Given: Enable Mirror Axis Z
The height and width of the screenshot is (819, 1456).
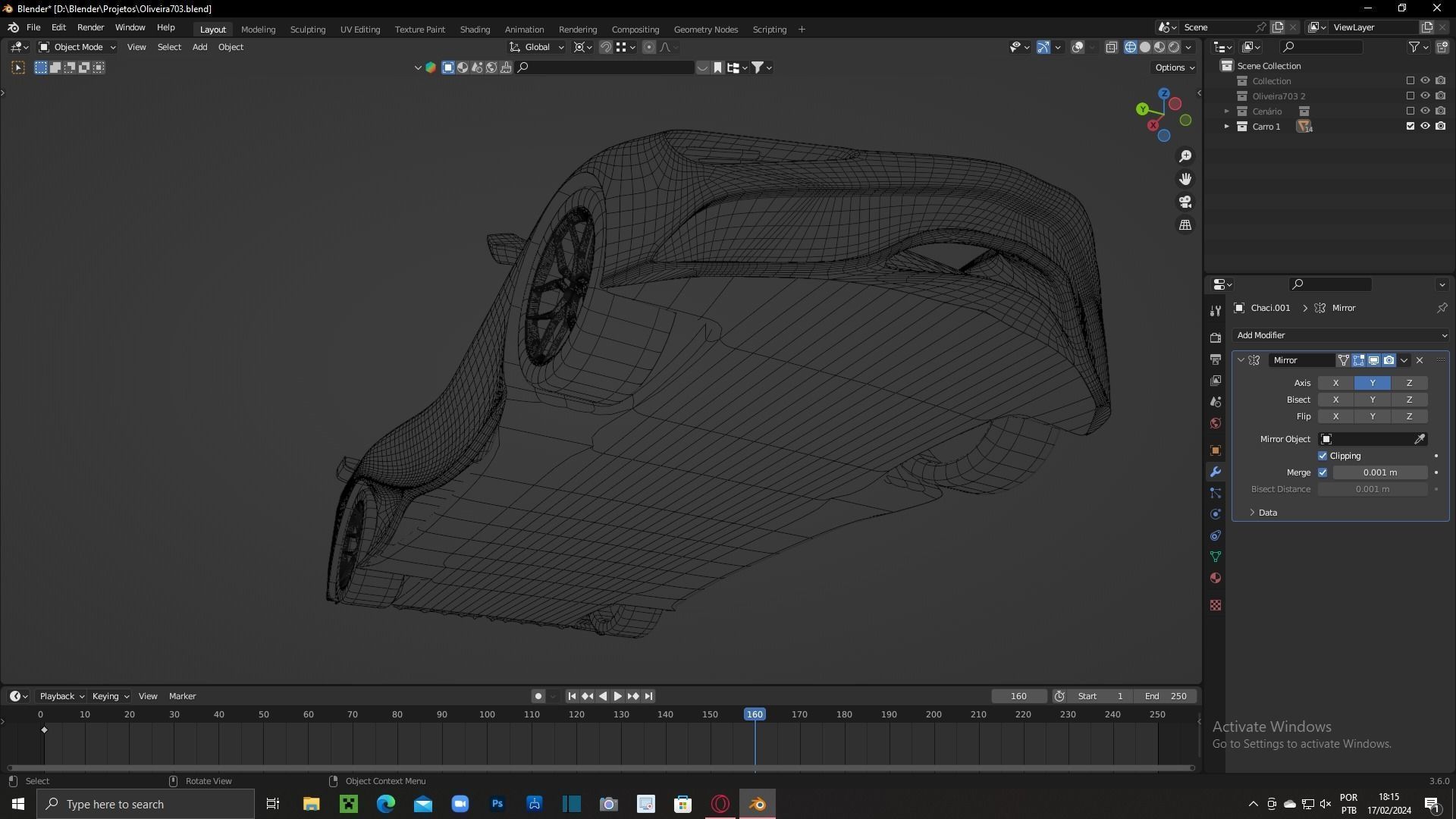Looking at the screenshot, I should (x=1409, y=383).
